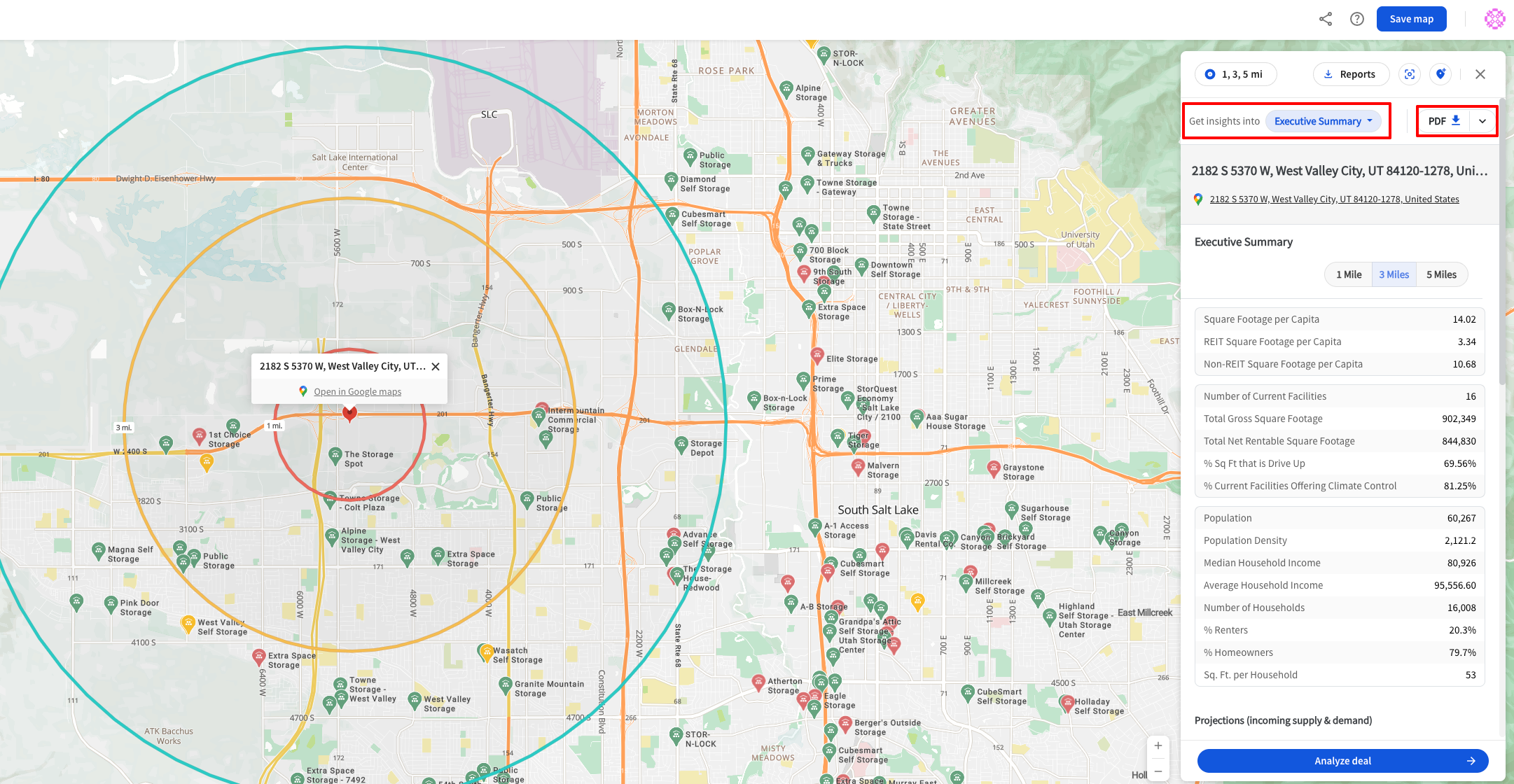Click the Wasatch Self Storage yellow marker
This screenshot has width=1514, height=784.
coord(487,652)
